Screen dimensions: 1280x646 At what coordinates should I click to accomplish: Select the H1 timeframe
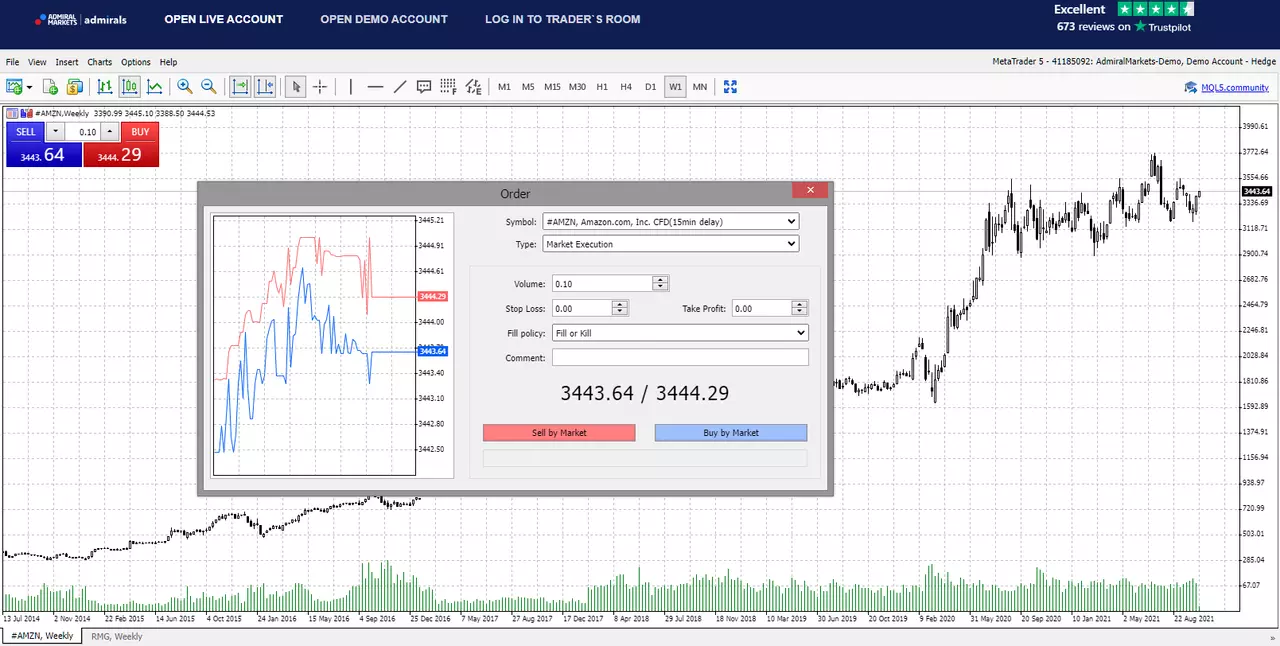tap(602, 87)
